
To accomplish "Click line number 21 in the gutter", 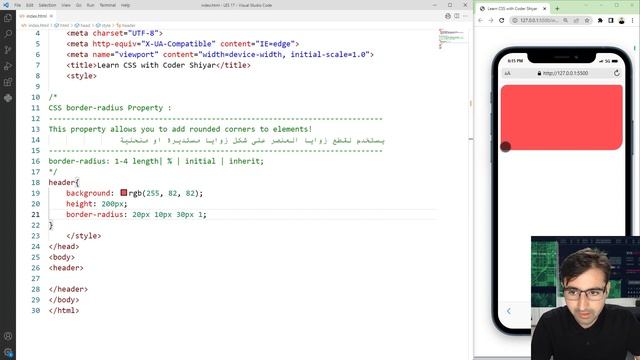I will click(x=36, y=214).
